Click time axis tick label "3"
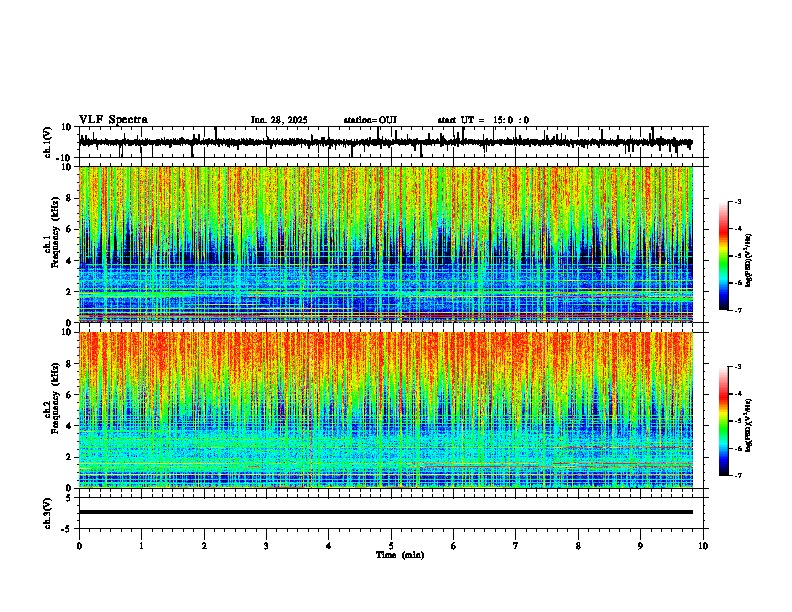 [266, 546]
